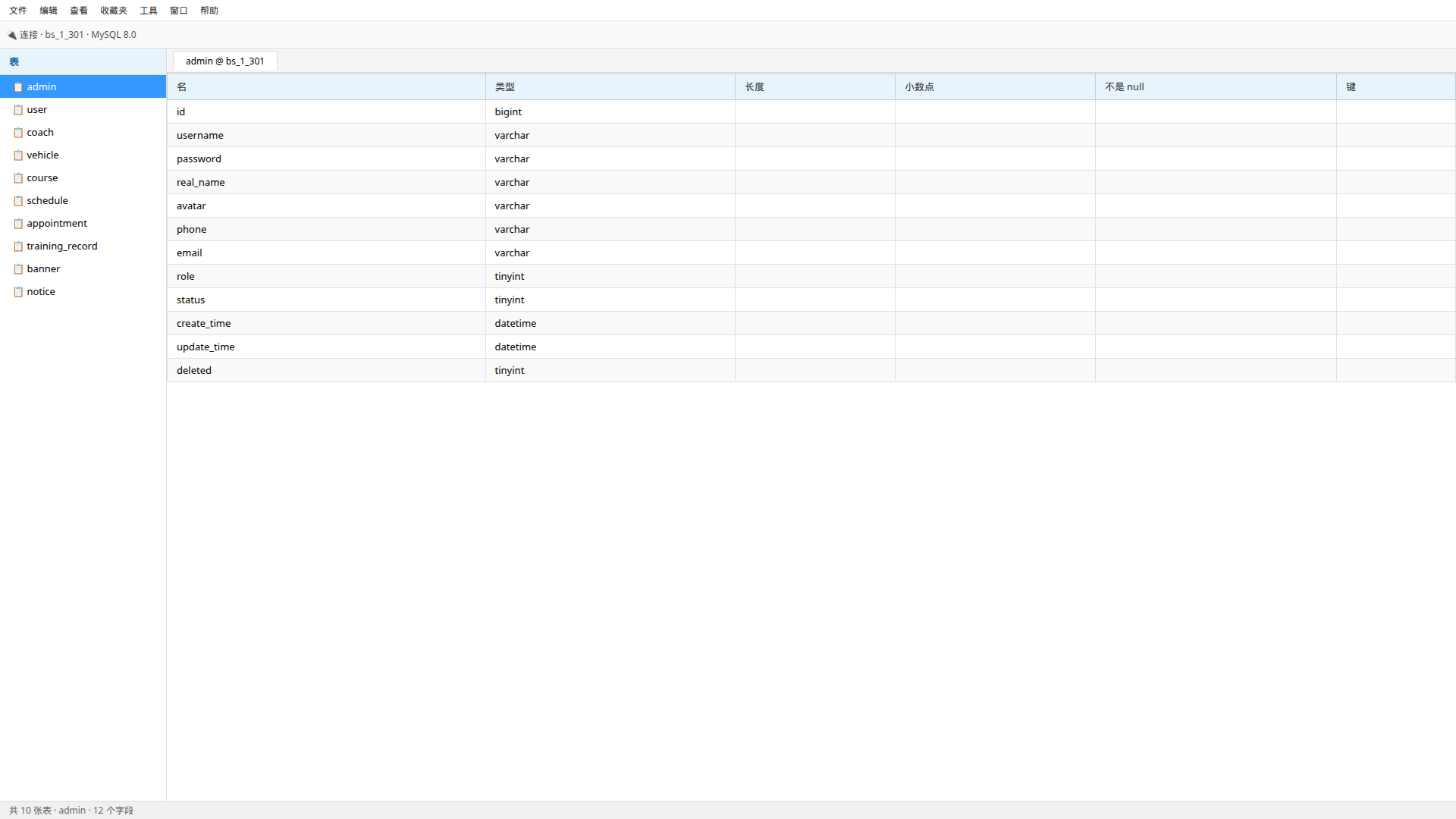
Task: Select the password field name cell
Action: (x=326, y=158)
